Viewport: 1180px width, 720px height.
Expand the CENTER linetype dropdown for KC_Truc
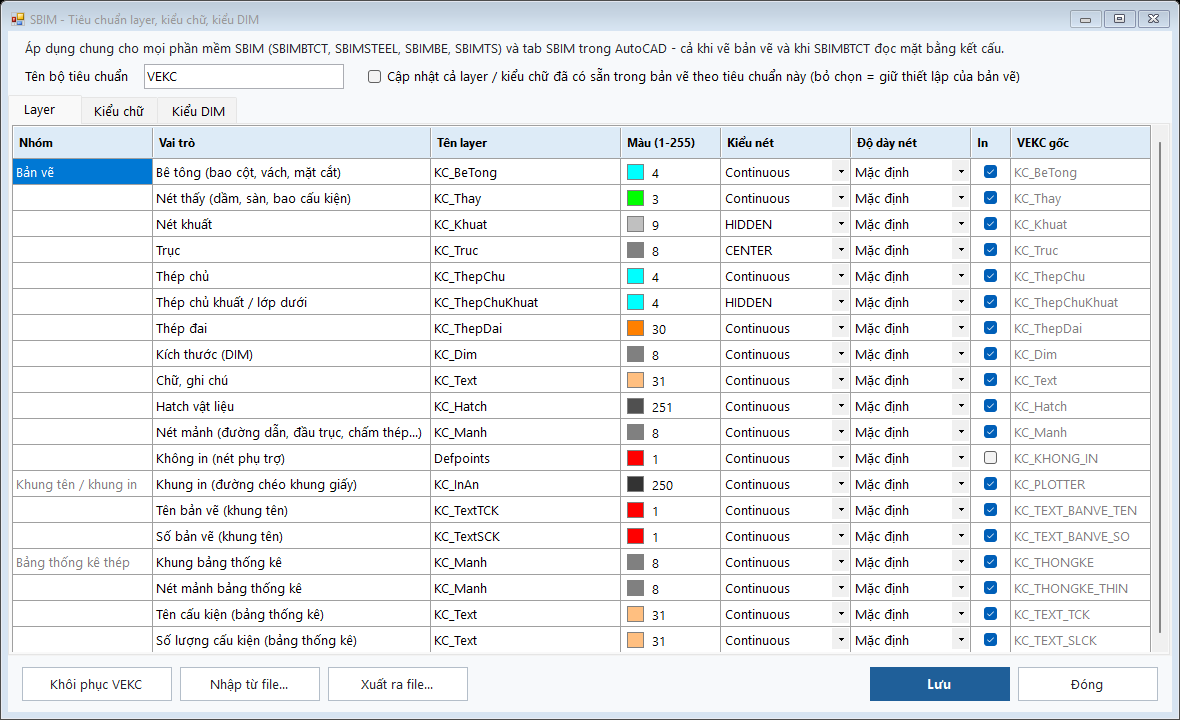pos(841,251)
